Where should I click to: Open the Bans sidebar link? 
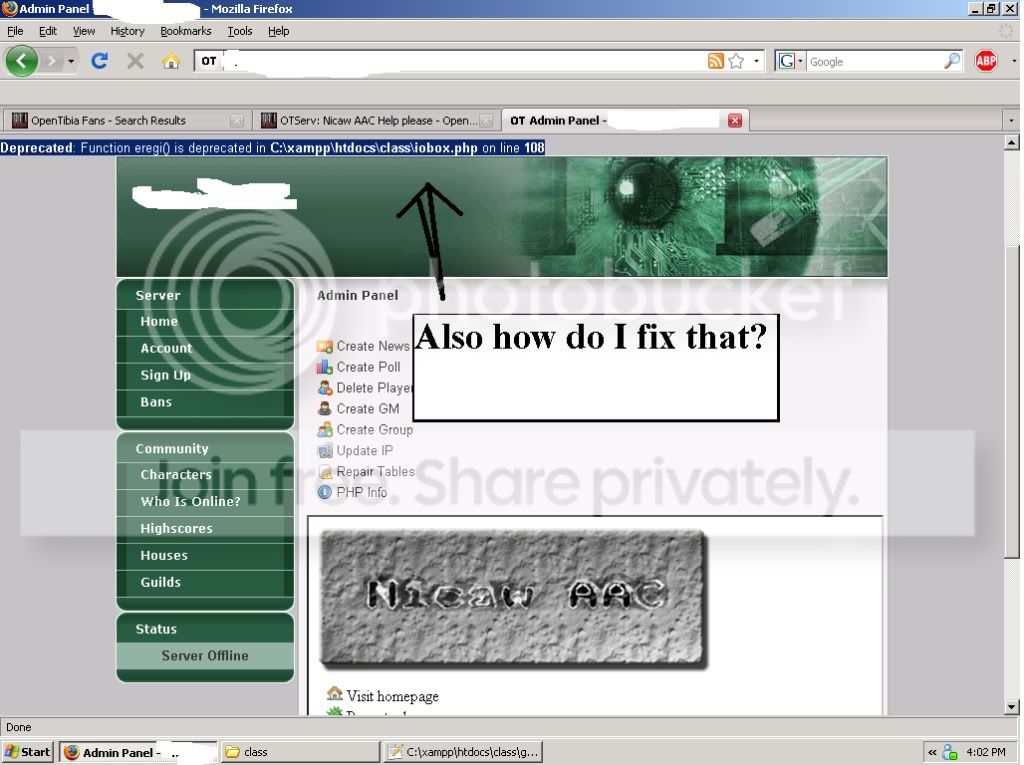[156, 402]
